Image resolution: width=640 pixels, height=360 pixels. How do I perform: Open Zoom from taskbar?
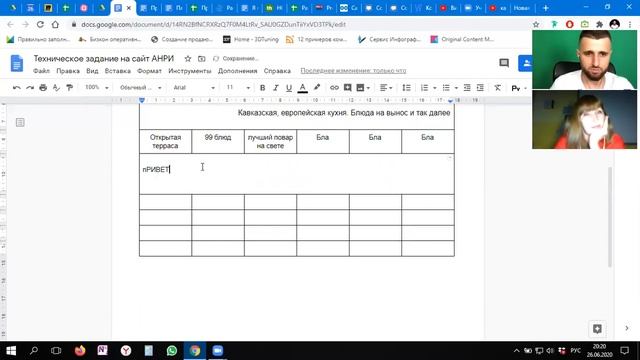click(218, 351)
